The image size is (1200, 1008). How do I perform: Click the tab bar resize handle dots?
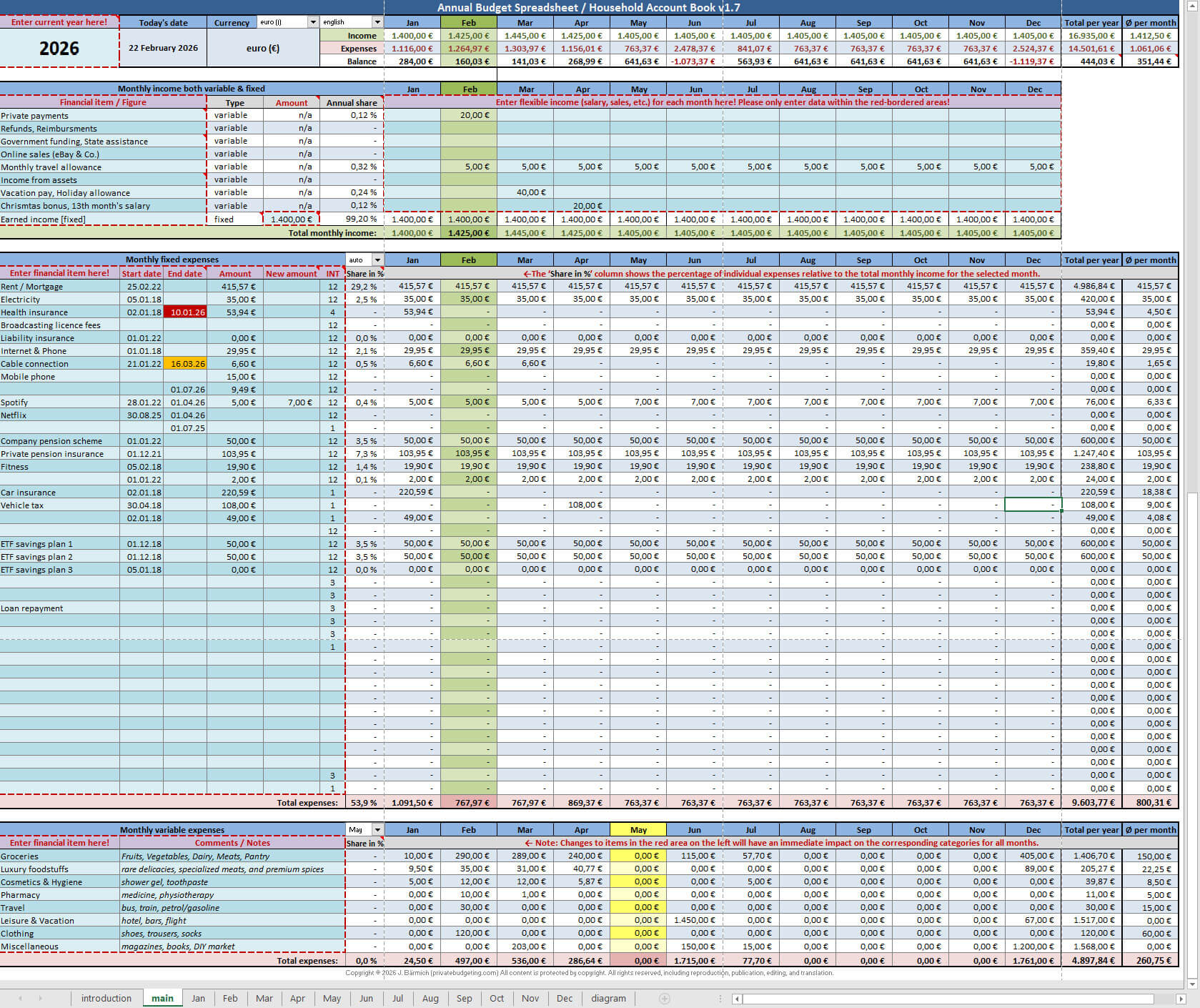click(720, 999)
